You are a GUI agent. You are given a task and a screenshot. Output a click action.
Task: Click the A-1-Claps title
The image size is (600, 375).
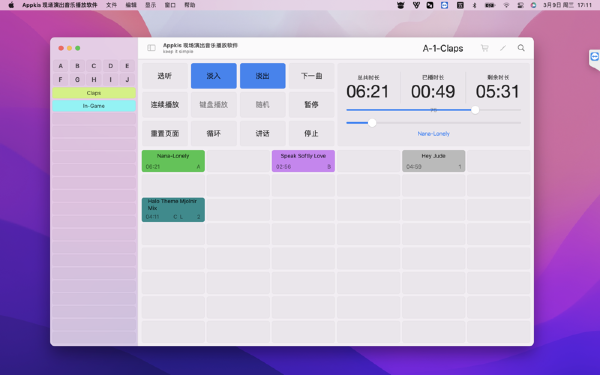pos(443,48)
